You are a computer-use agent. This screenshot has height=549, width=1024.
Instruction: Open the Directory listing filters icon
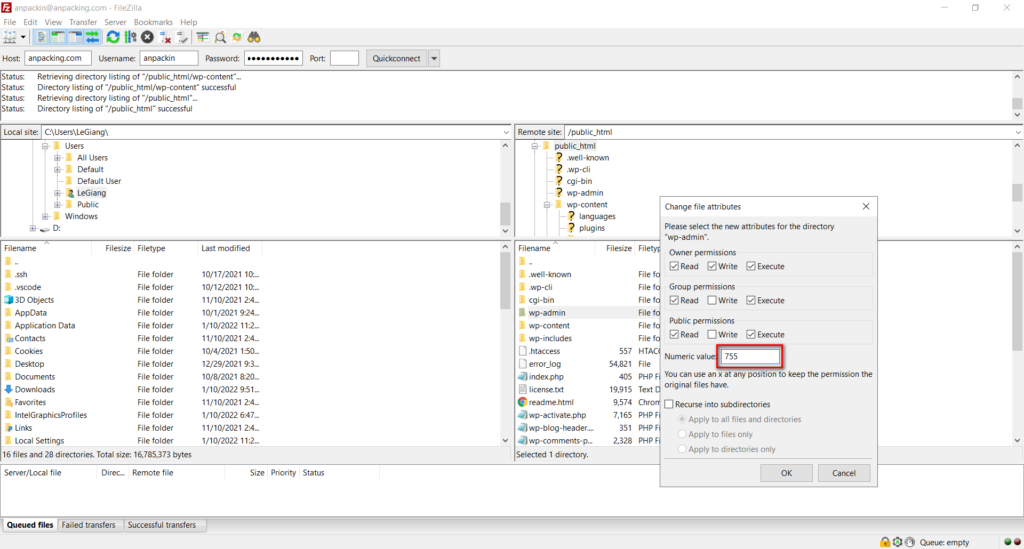pos(202,37)
